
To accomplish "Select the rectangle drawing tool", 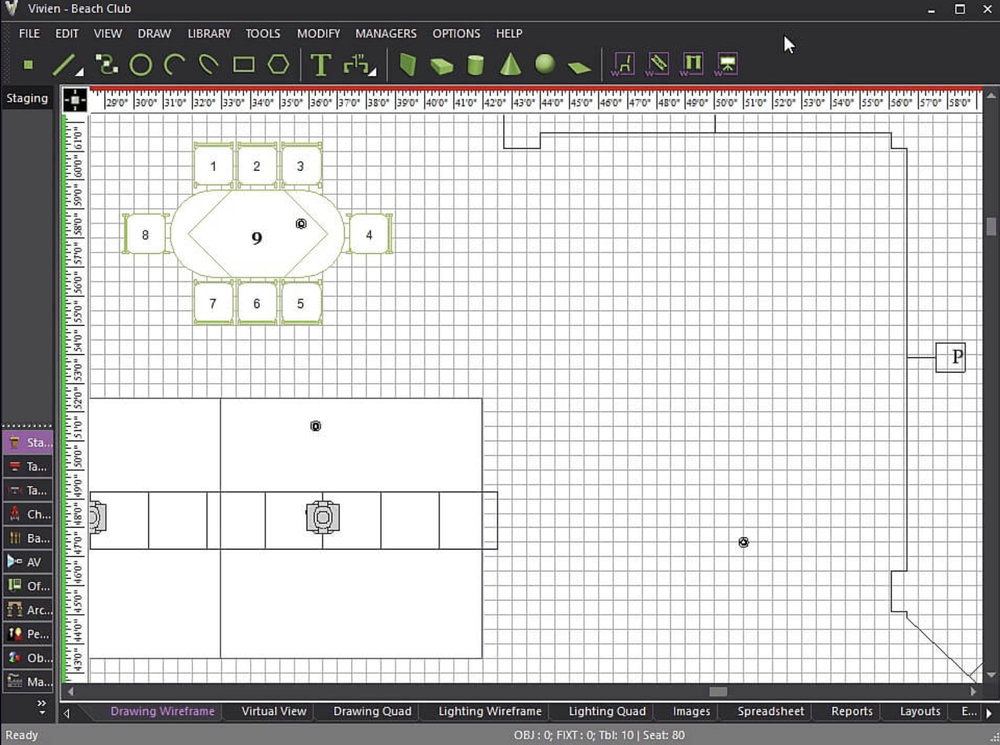I will [x=242, y=64].
